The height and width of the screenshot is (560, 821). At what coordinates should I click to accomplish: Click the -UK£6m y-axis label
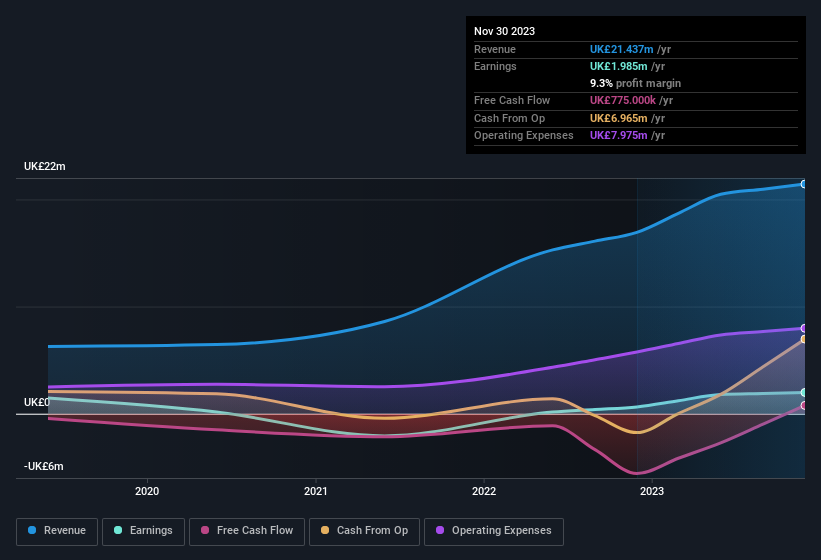43,466
